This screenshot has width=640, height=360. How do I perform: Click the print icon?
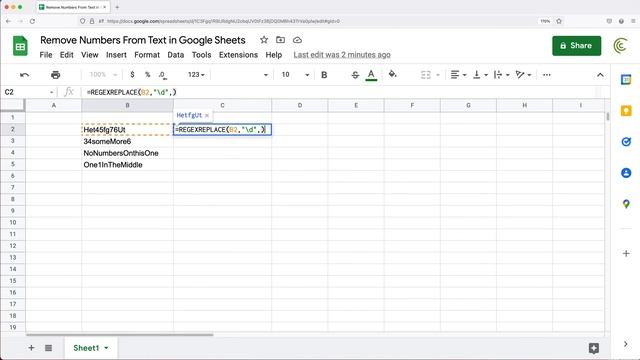(x=56, y=75)
